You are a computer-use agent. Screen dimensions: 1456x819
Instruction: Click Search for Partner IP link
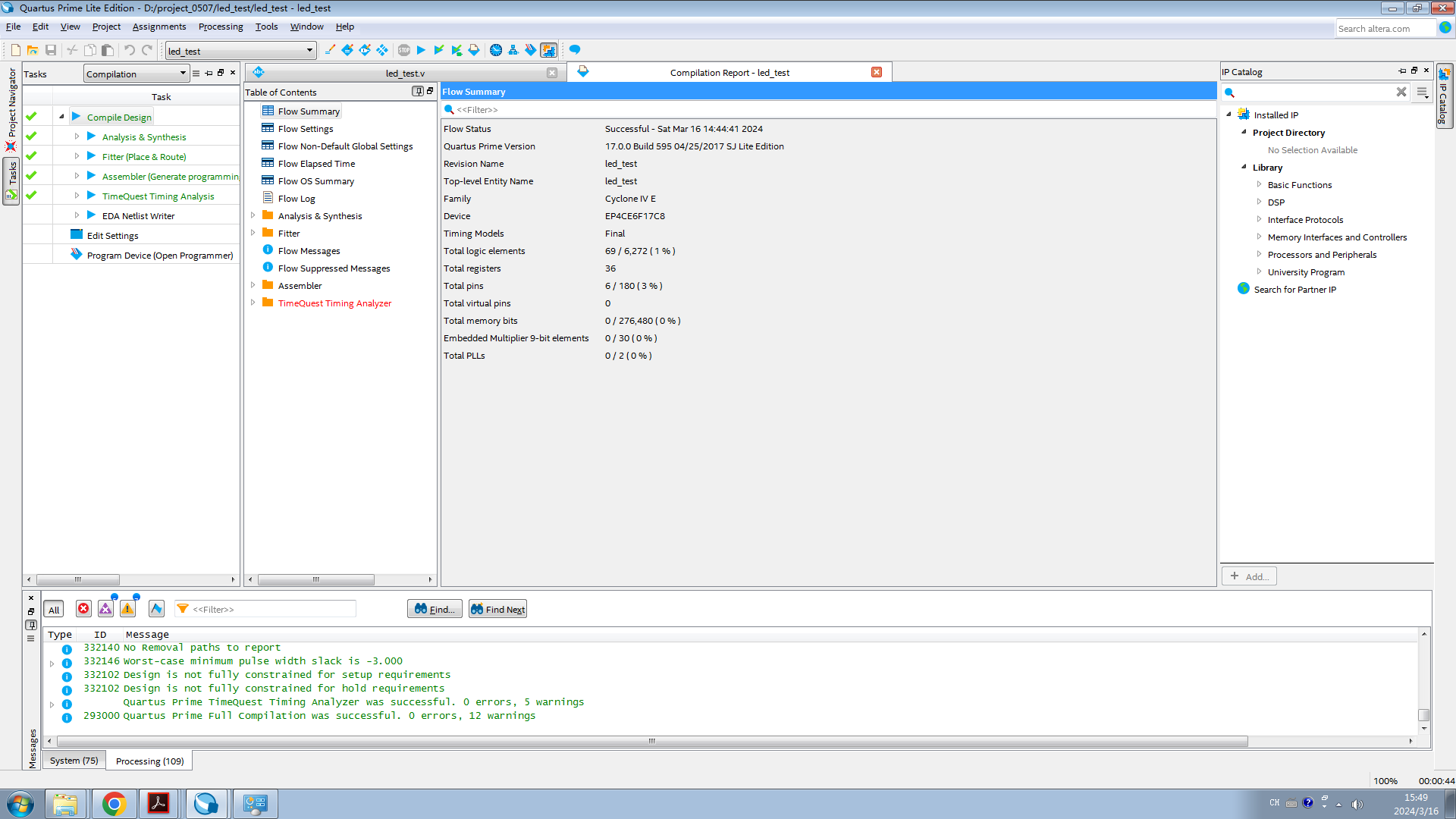[x=1294, y=289]
